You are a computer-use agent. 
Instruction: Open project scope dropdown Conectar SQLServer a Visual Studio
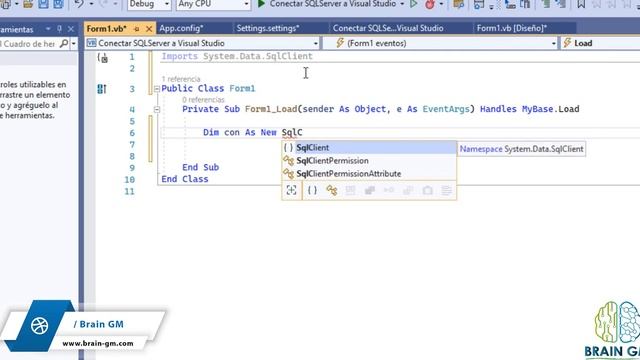pyautogui.click(x=202, y=43)
